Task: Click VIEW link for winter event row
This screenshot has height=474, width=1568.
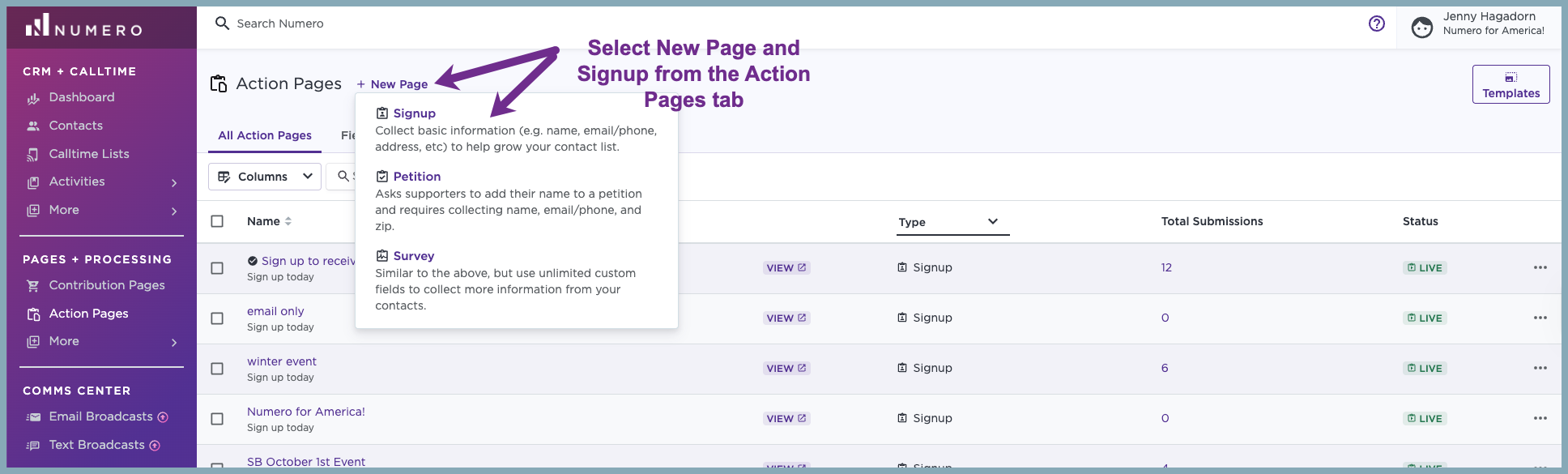Action: [x=786, y=368]
